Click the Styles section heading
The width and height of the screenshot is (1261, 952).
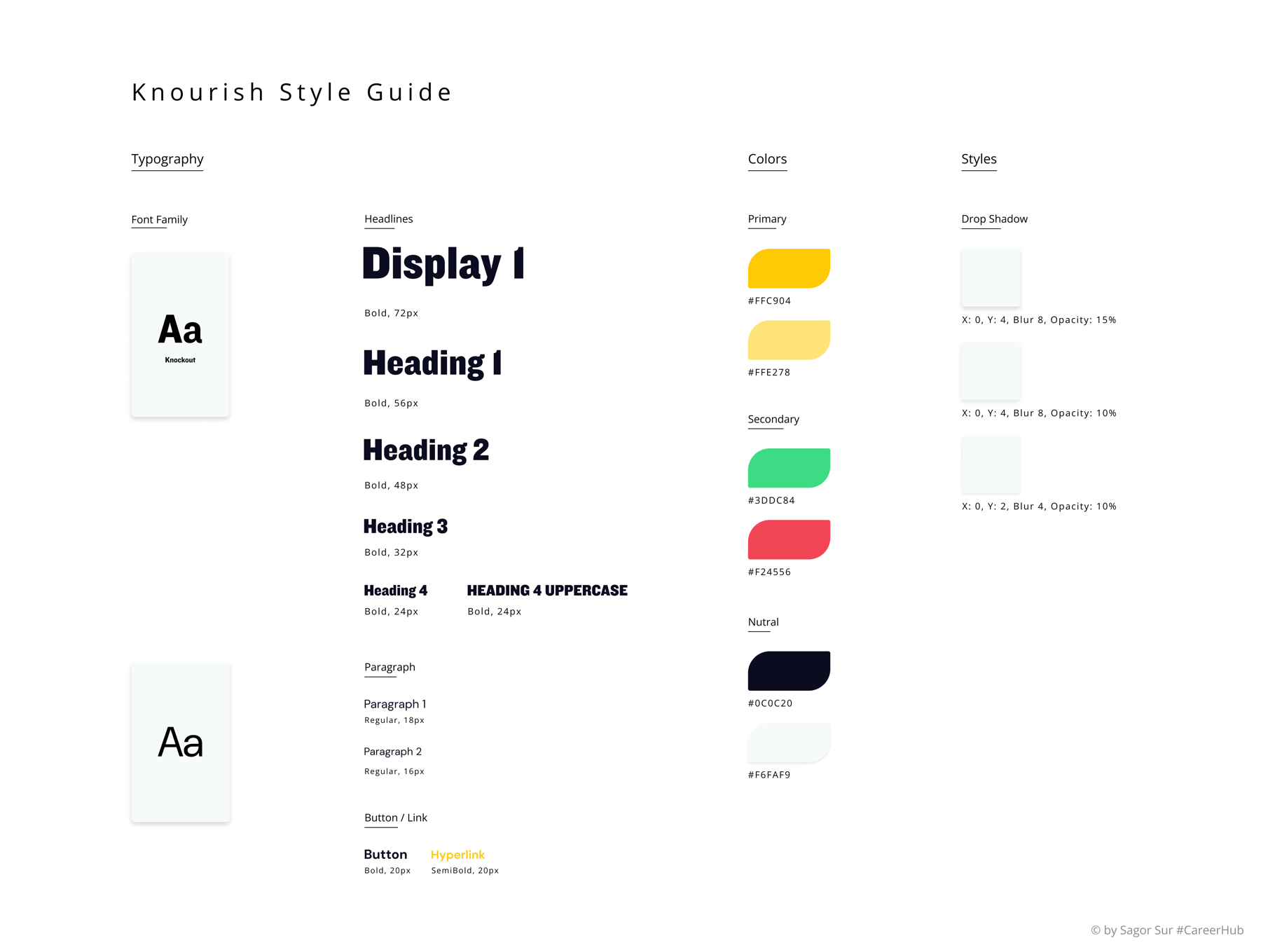(979, 159)
